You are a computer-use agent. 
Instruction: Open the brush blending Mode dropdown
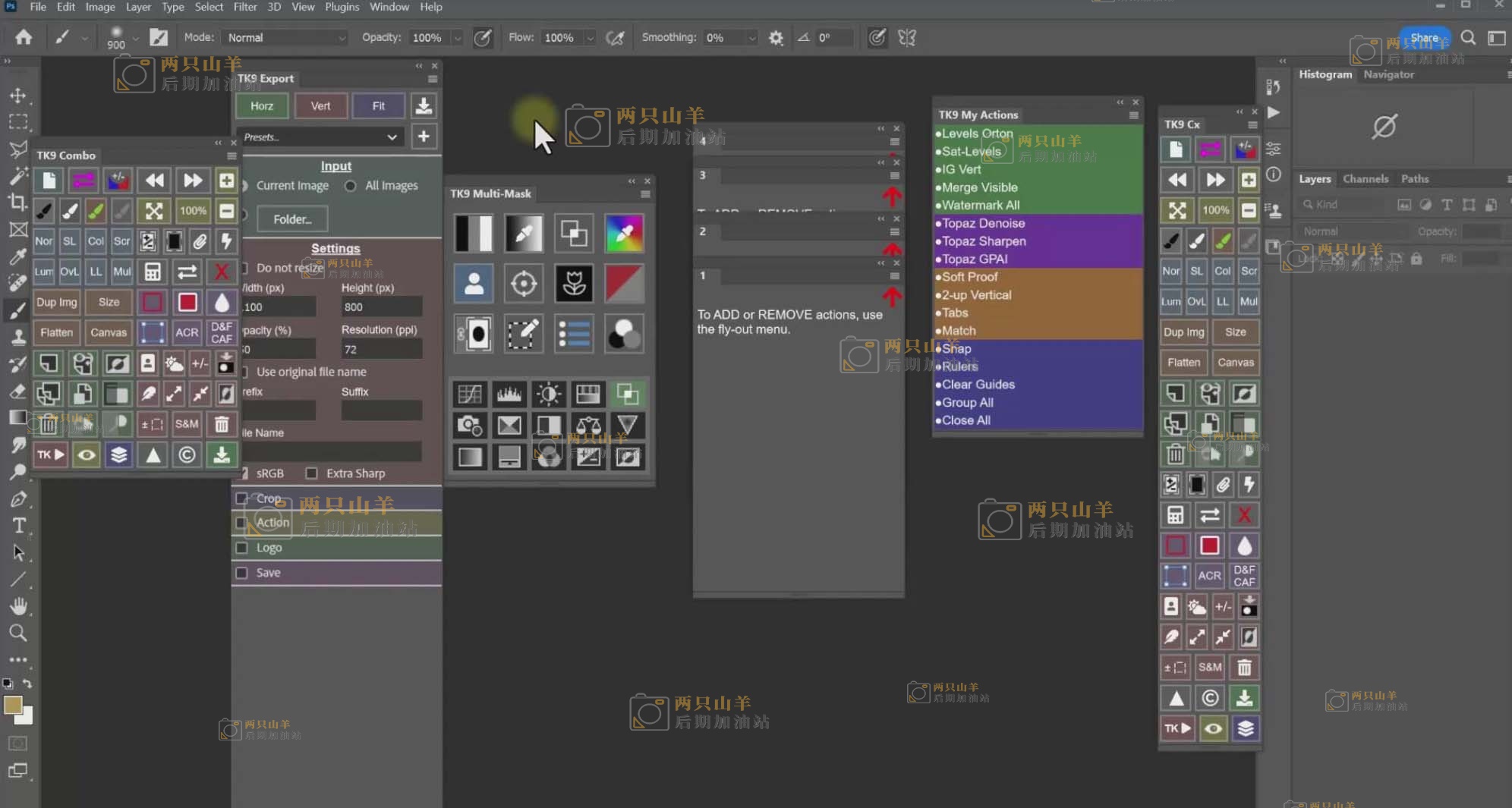click(x=285, y=38)
